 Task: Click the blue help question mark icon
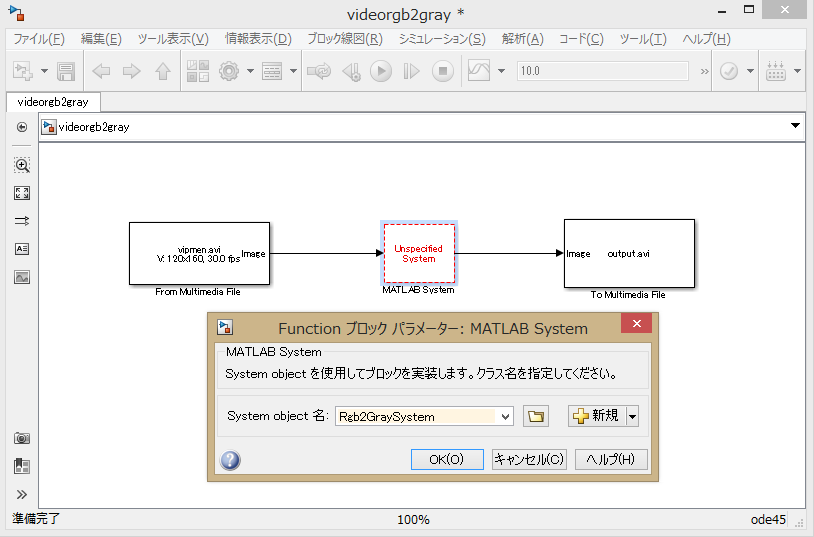pos(230,460)
